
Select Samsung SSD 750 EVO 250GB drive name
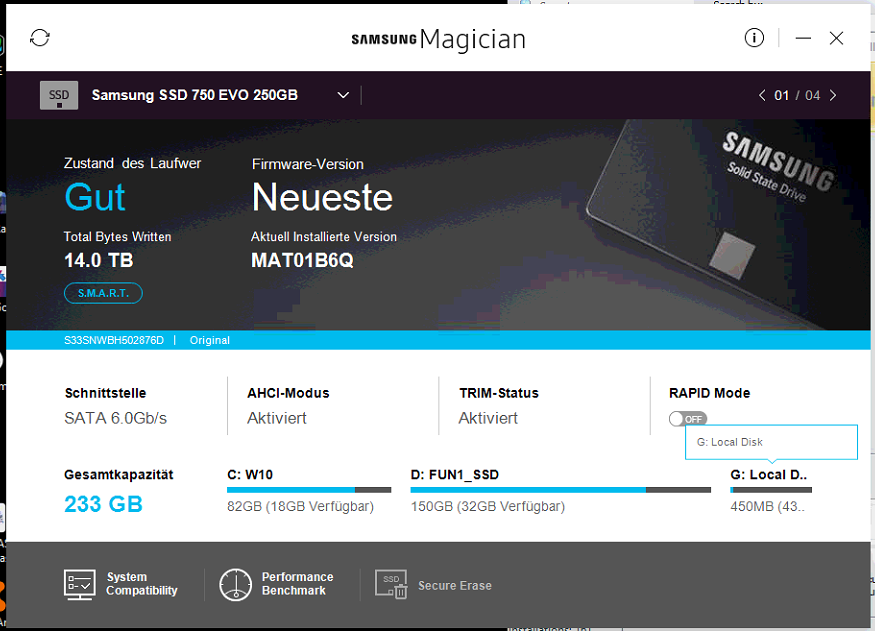pyautogui.click(x=195, y=95)
